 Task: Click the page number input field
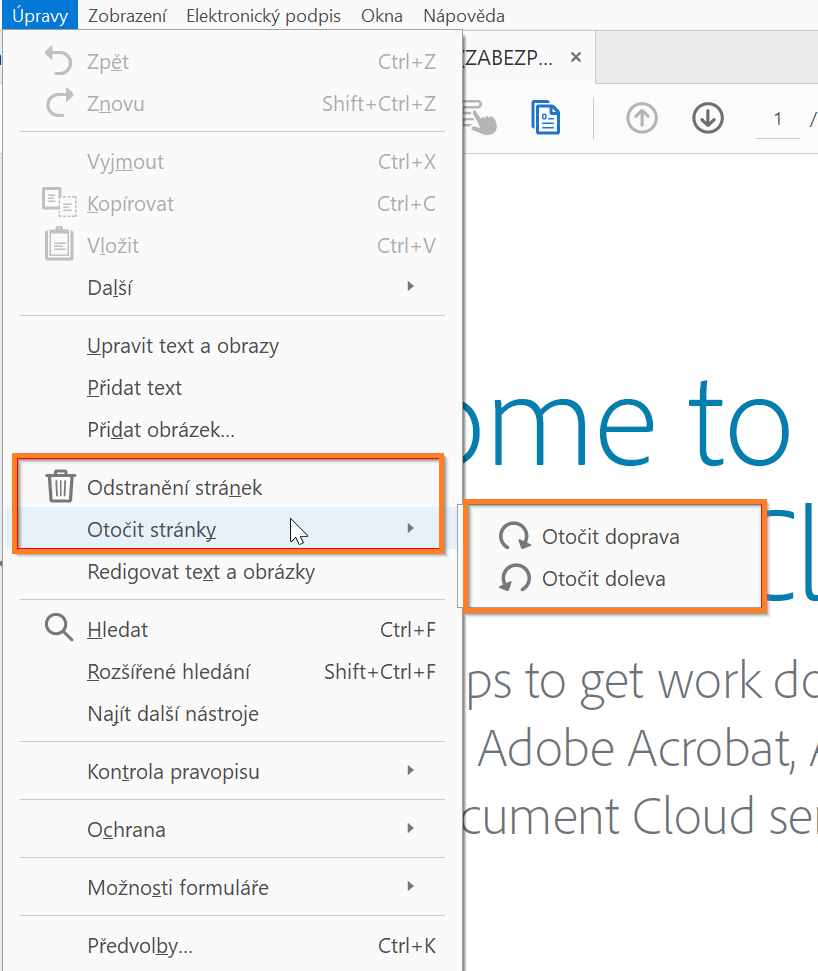777,119
